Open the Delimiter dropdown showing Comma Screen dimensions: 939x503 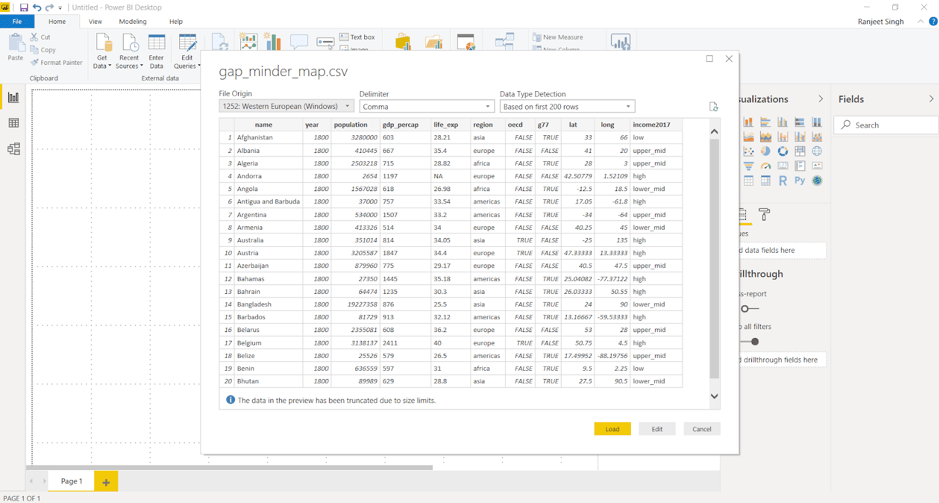click(427, 107)
